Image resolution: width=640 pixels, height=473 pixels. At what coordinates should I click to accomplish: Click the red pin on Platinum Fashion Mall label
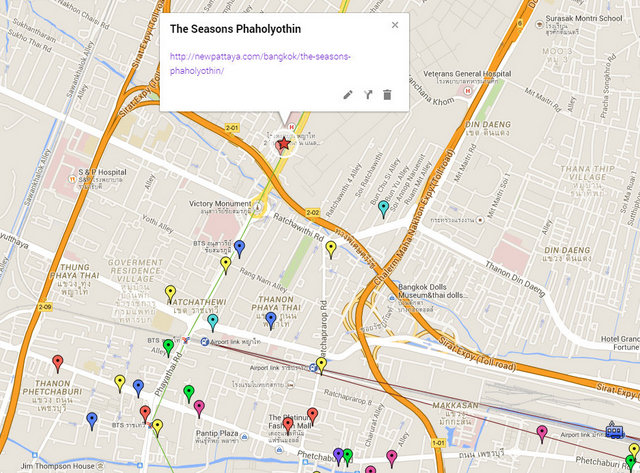(288, 426)
